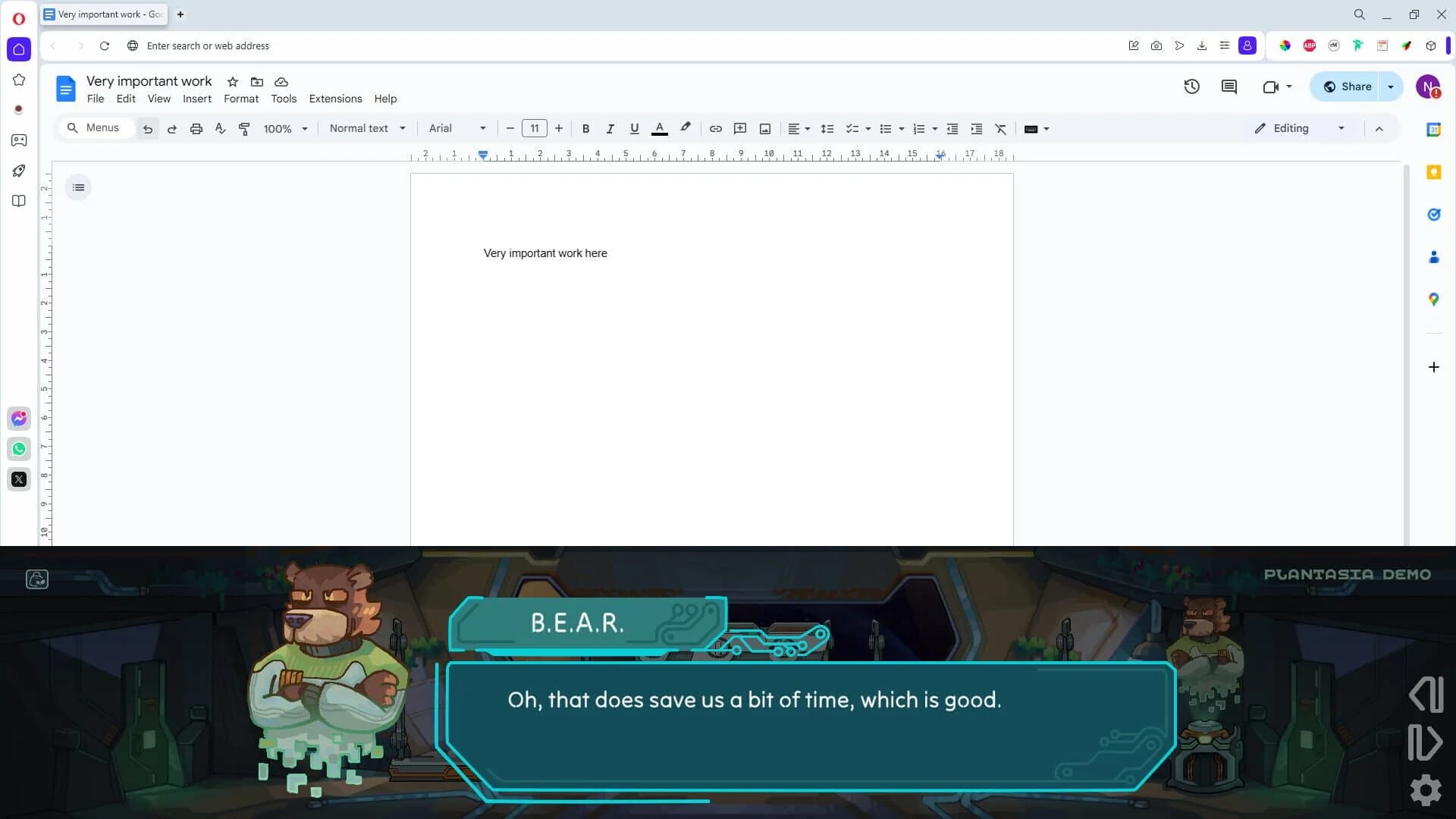Viewport: 1456px width, 819px height.
Task: Select the Insert link icon
Action: [715, 128]
